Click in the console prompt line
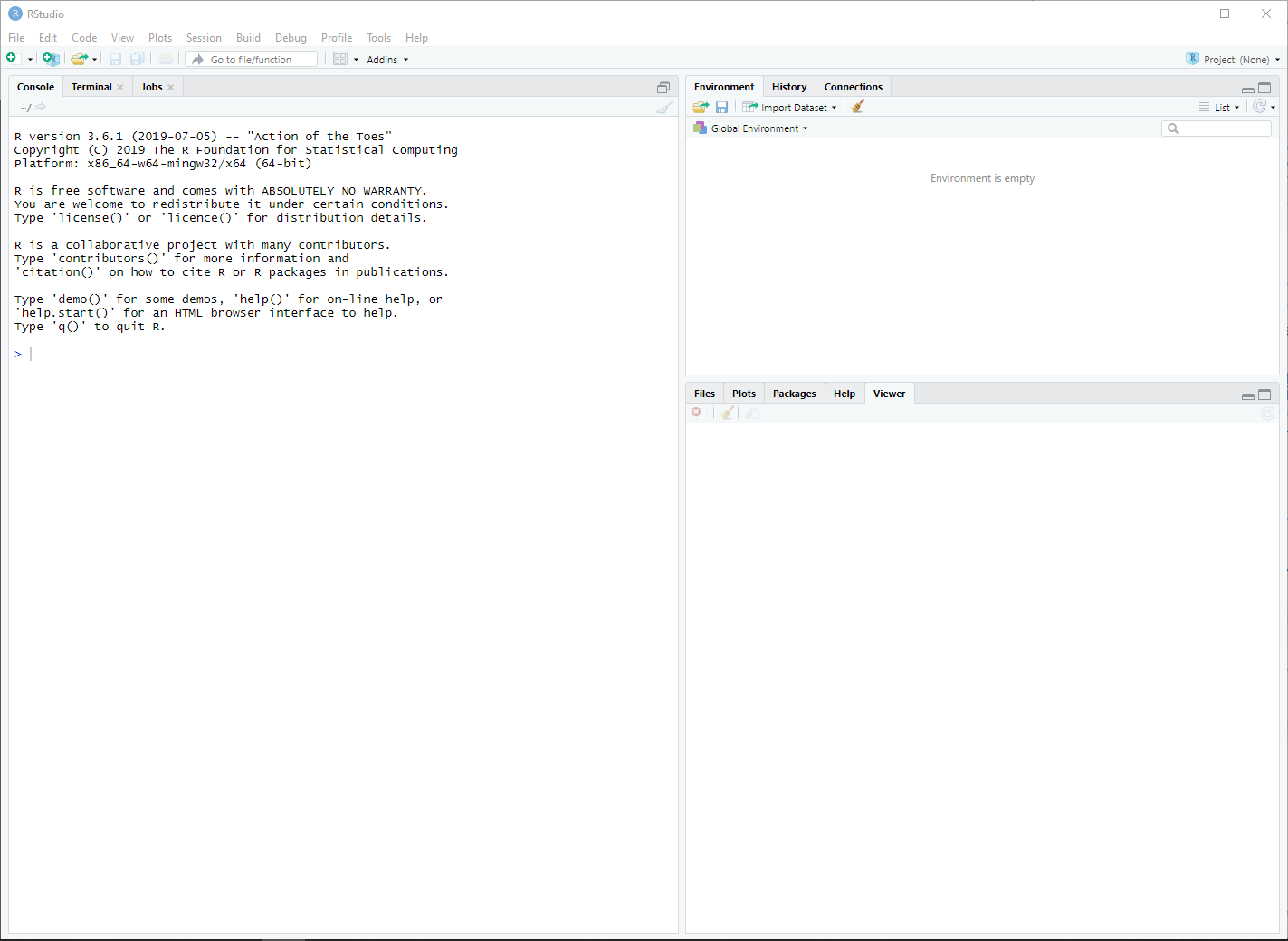Screen dimensions: 1288x941 click(344, 354)
